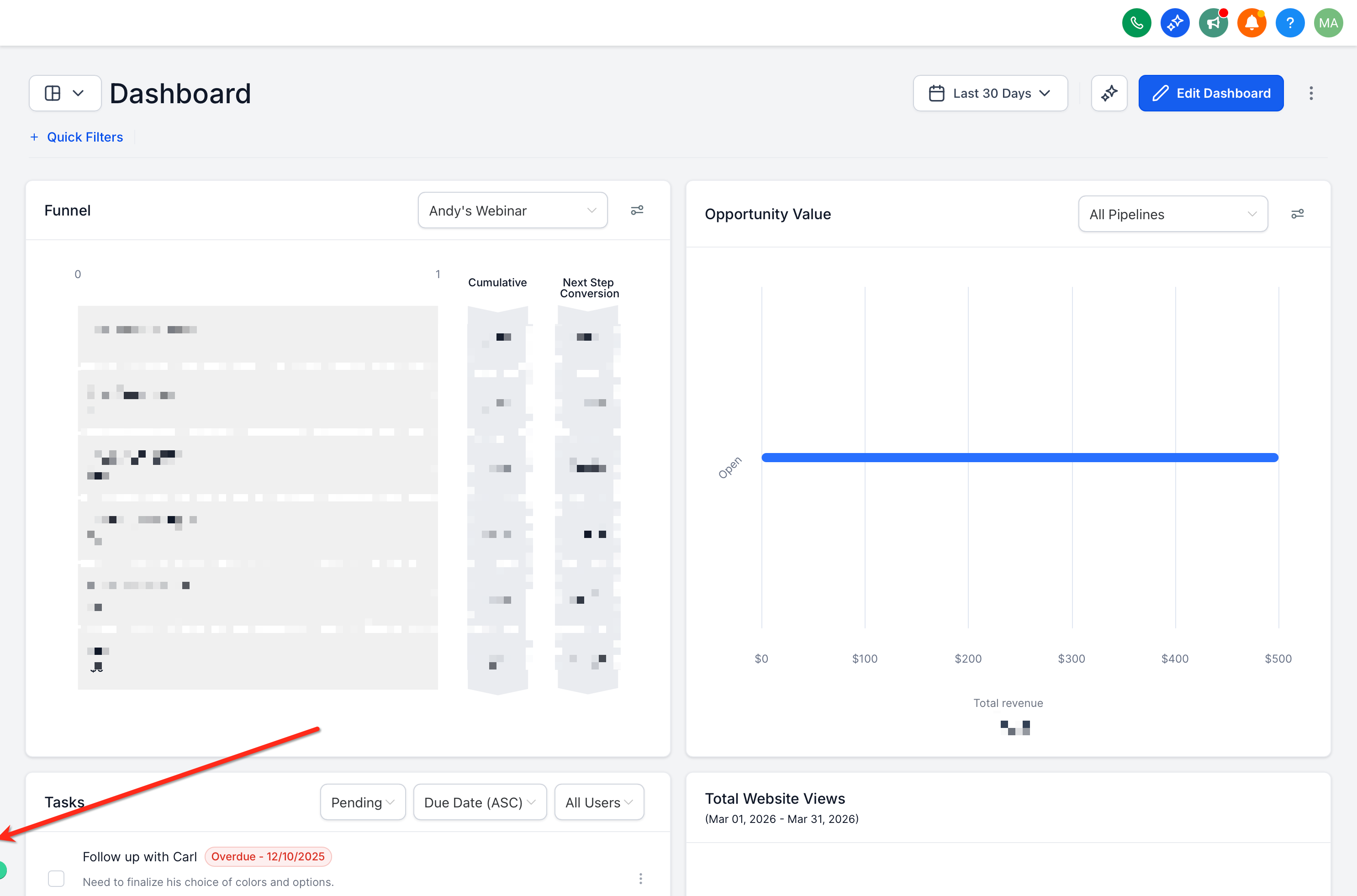Image resolution: width=1357 pixels, height=896 pixels.
Task: Open Funnel widget settings sliders icon
Action: [637, 210]
